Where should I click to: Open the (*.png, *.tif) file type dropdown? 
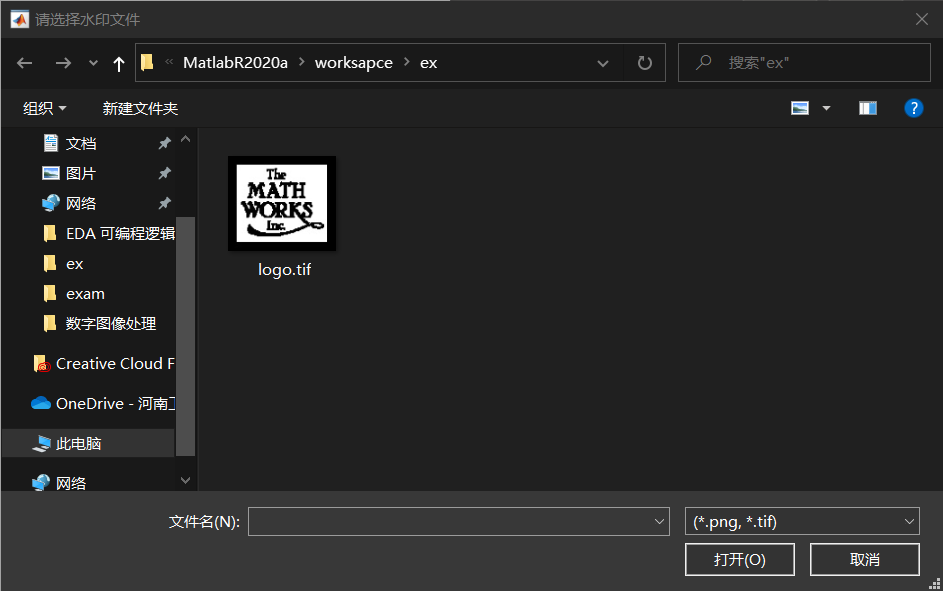click(802, 521)
